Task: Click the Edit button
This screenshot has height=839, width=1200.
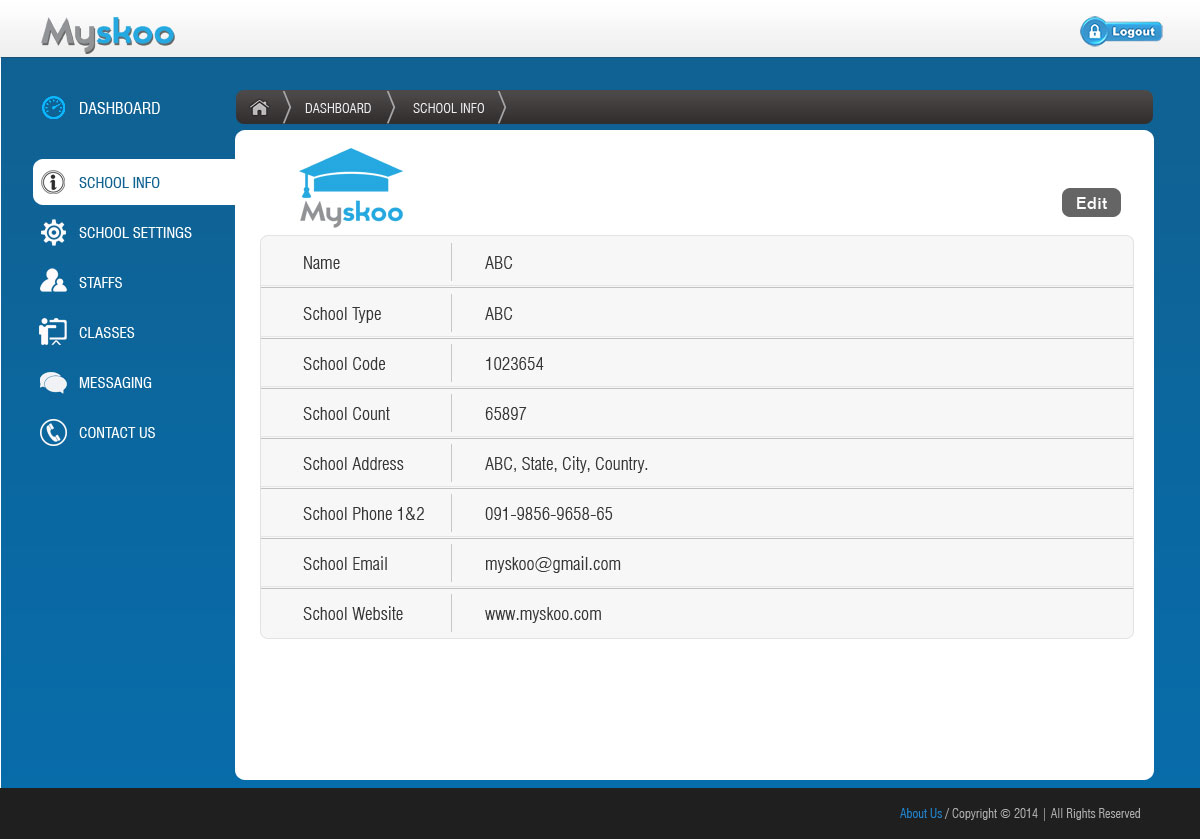Action: tap(1091, 203)
